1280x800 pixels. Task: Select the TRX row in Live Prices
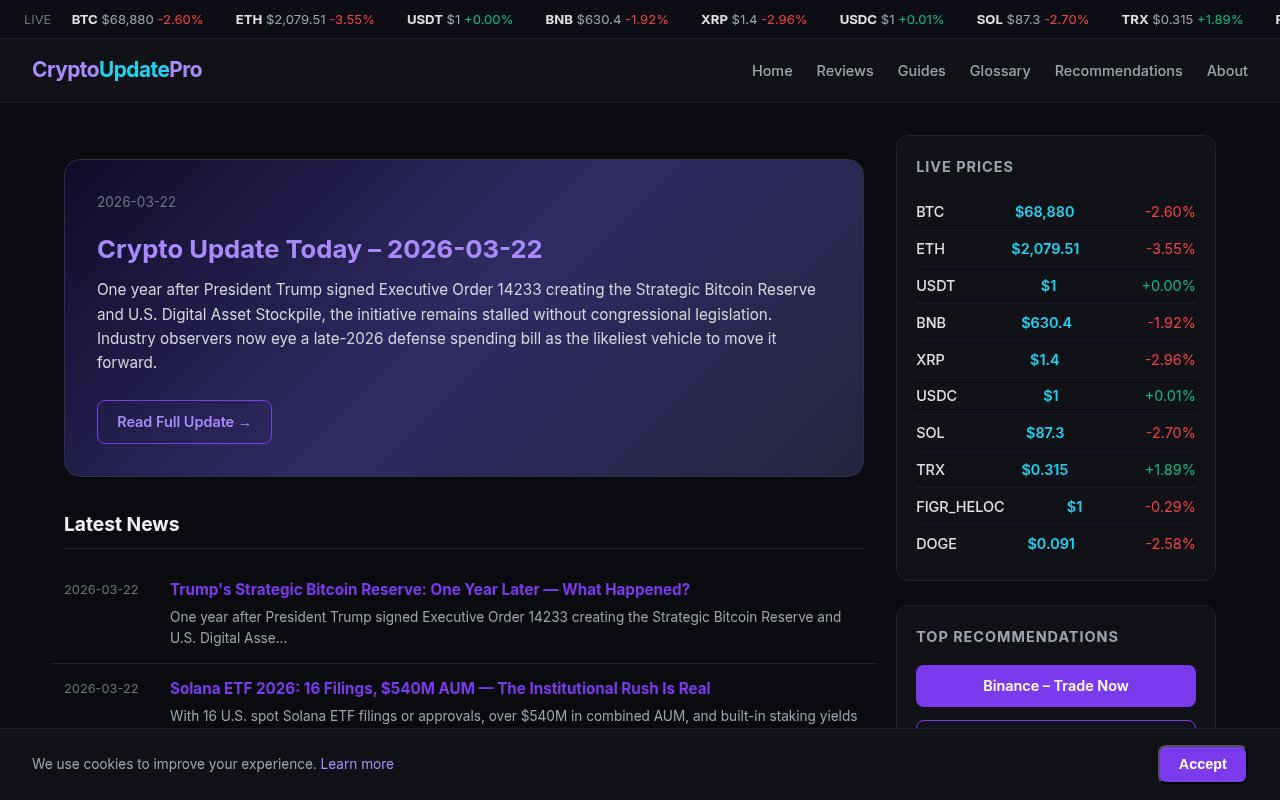(1055, 470)
